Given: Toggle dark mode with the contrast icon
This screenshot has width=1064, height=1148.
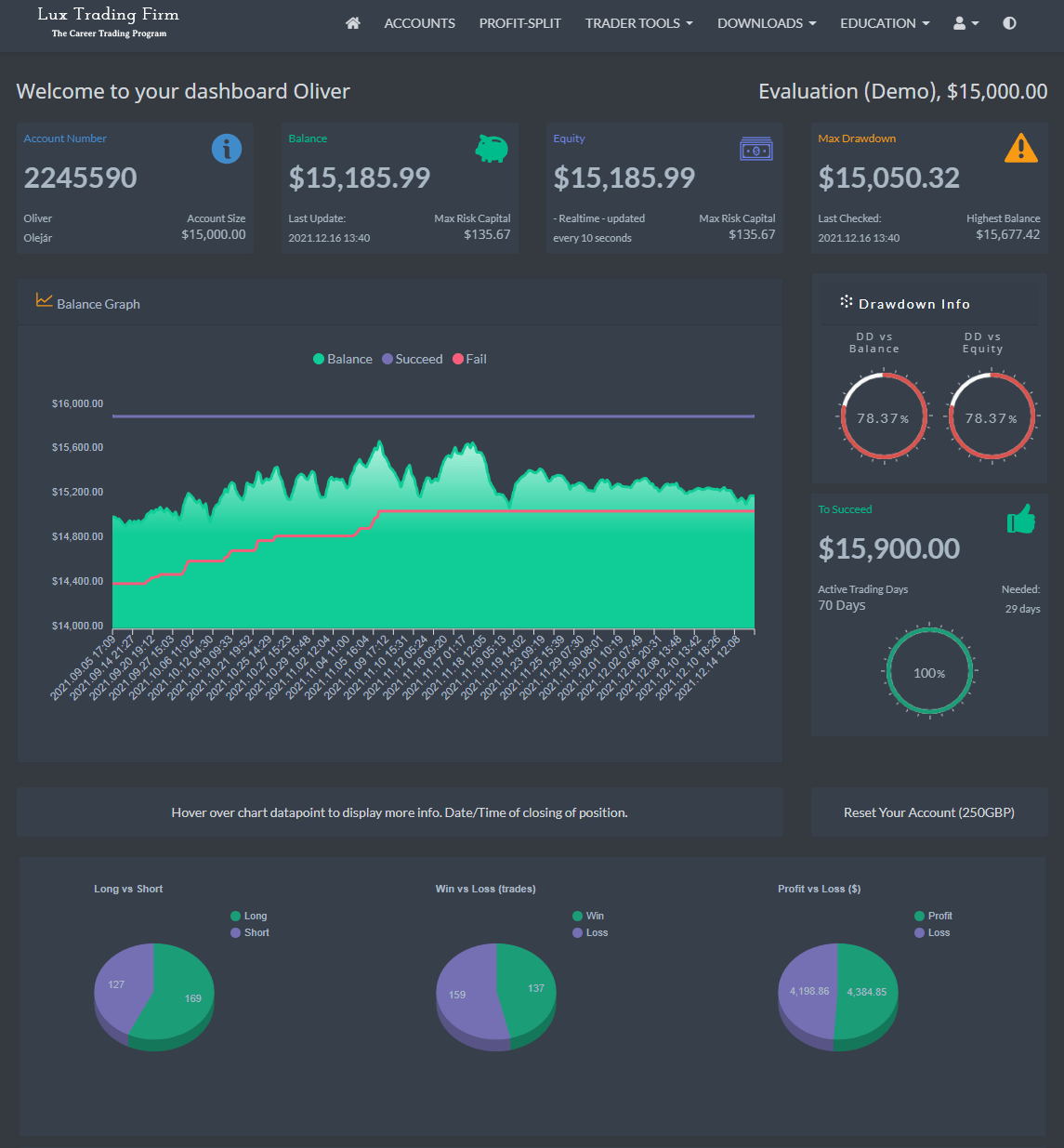Looking at the screenshot, I should pyautogui.click(x=1009, y=23).
